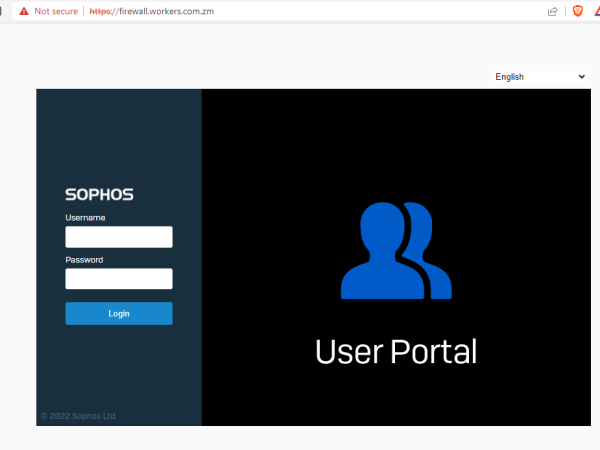Click the share page icon in address bar
Image resolution: width=600 pixels, height=450 pixels.
(x=553, y=11)
